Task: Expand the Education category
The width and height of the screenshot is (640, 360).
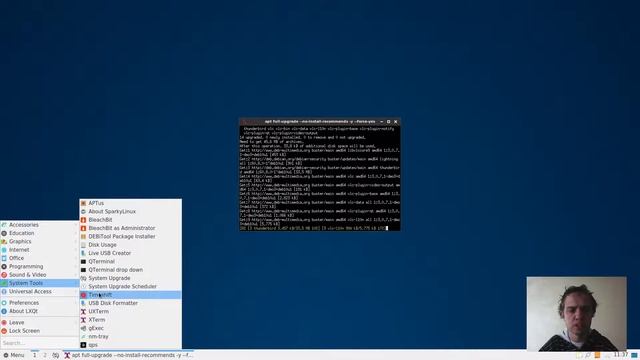Action: (x=40, y=233)
